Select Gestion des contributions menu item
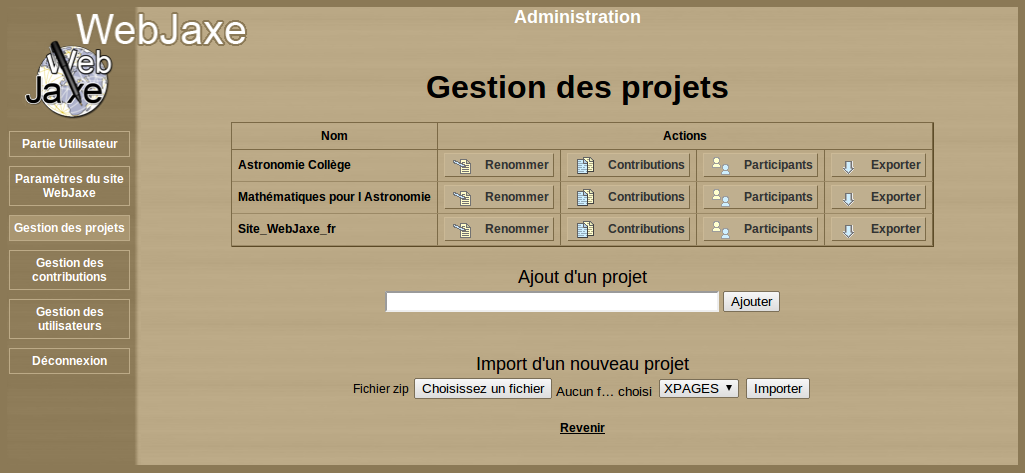 [x=70, y=270]
